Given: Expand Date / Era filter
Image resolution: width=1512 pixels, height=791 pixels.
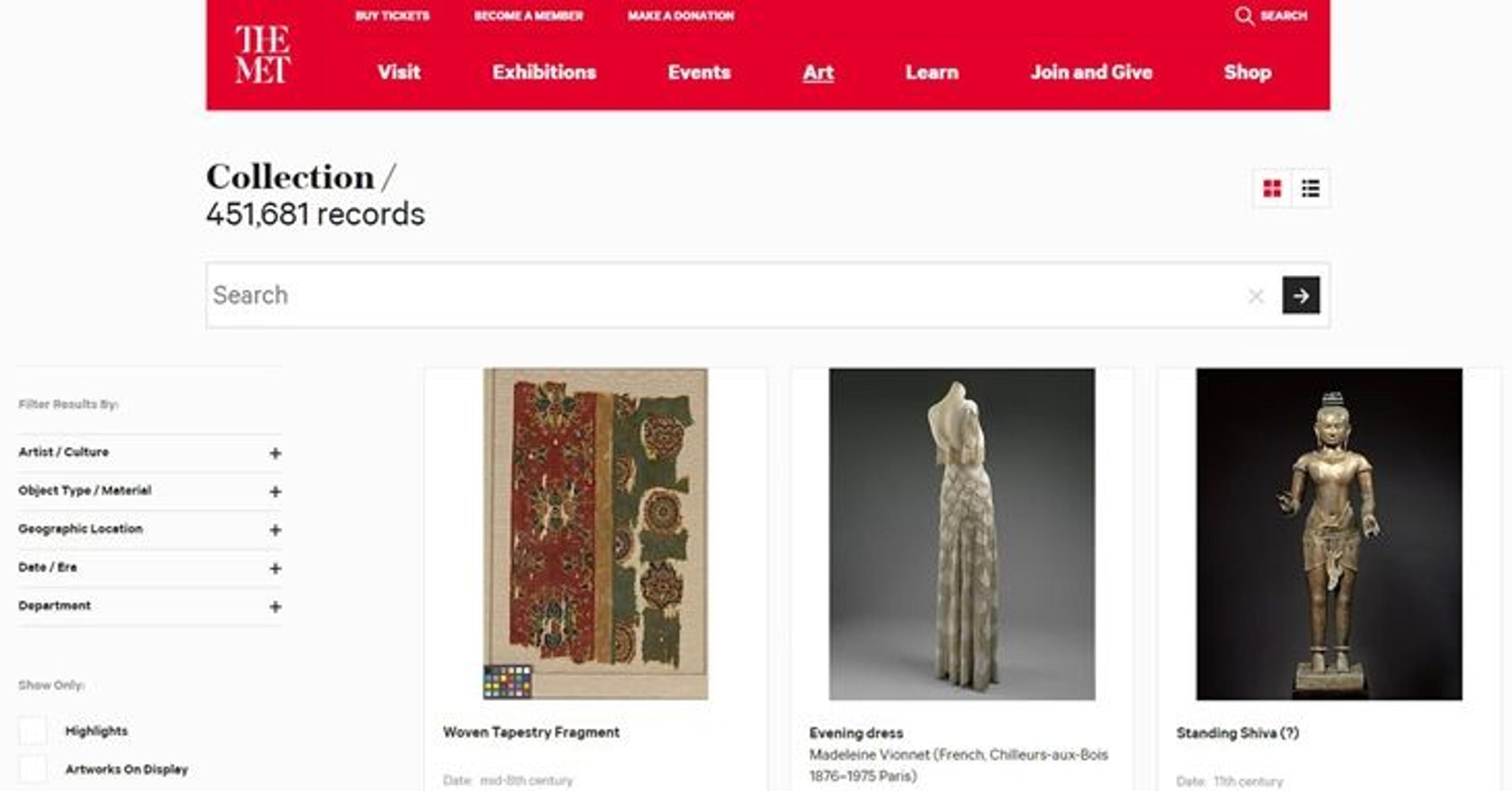Looking at the screenshot, I should (x=275, y=568).
